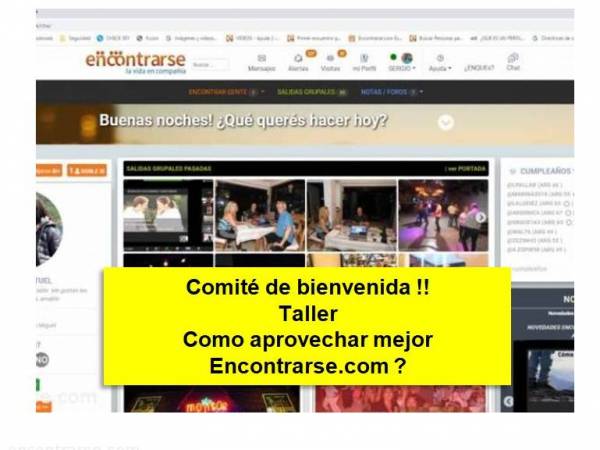The image size is (600, 450).
Task: Expand the SERGIO account dropdown
Action: click(402, 68)
